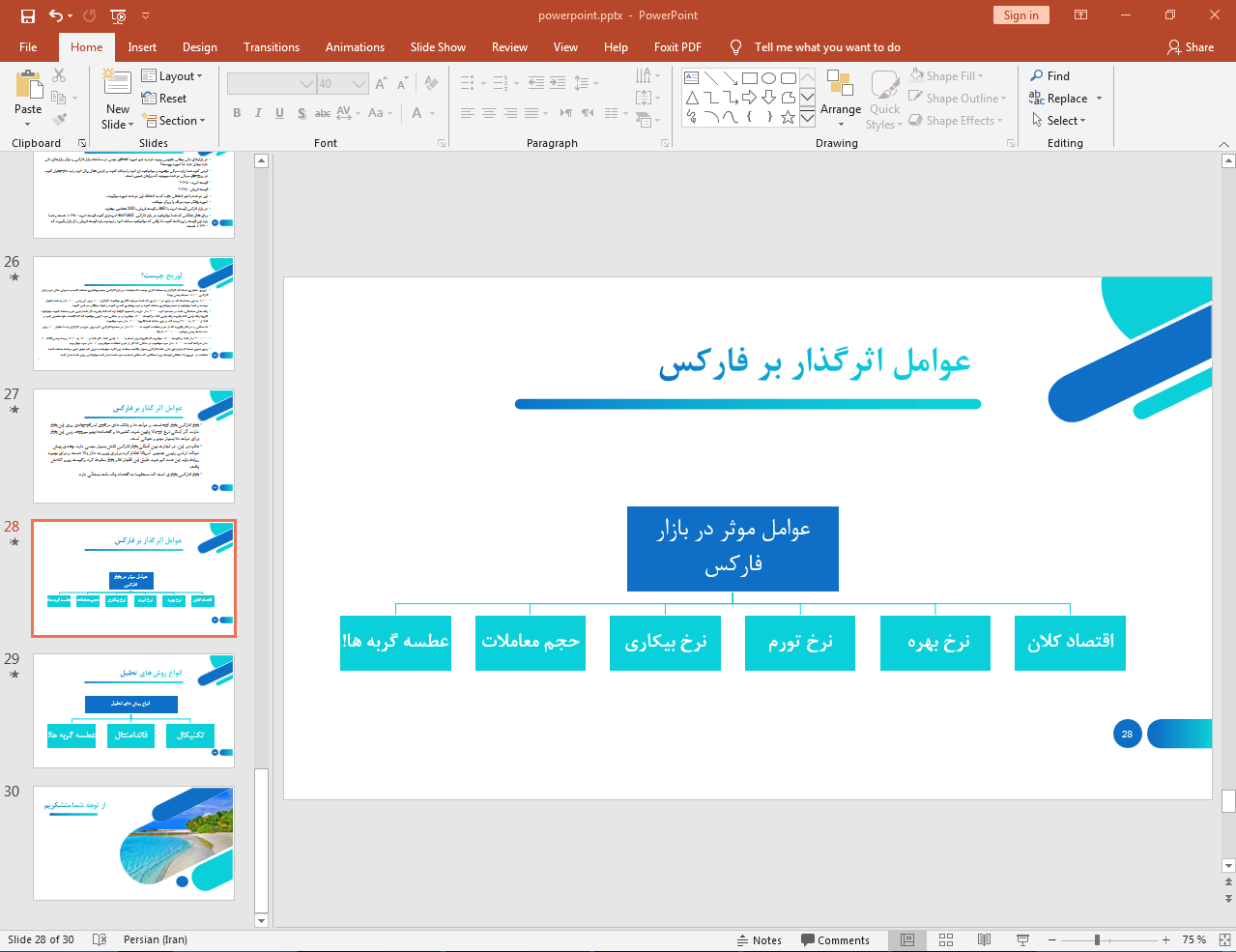
Task: Switch to Reading View icon
Action: tap(984, 940)
